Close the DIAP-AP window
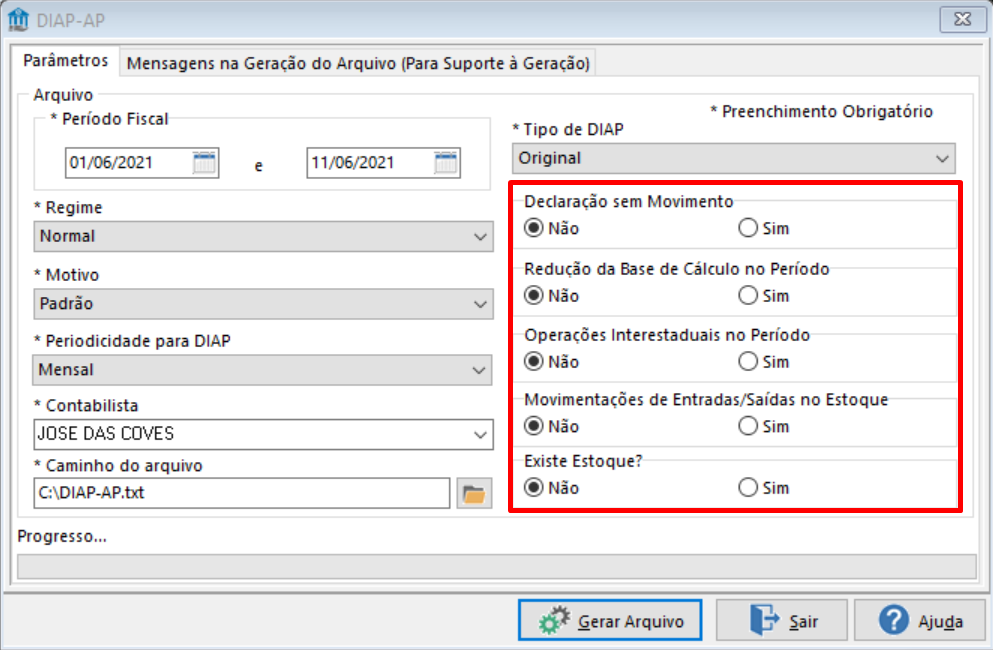 point(962,20)
